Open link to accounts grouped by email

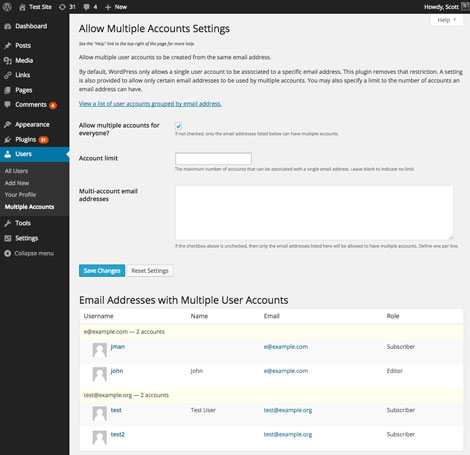click(150, 104)
